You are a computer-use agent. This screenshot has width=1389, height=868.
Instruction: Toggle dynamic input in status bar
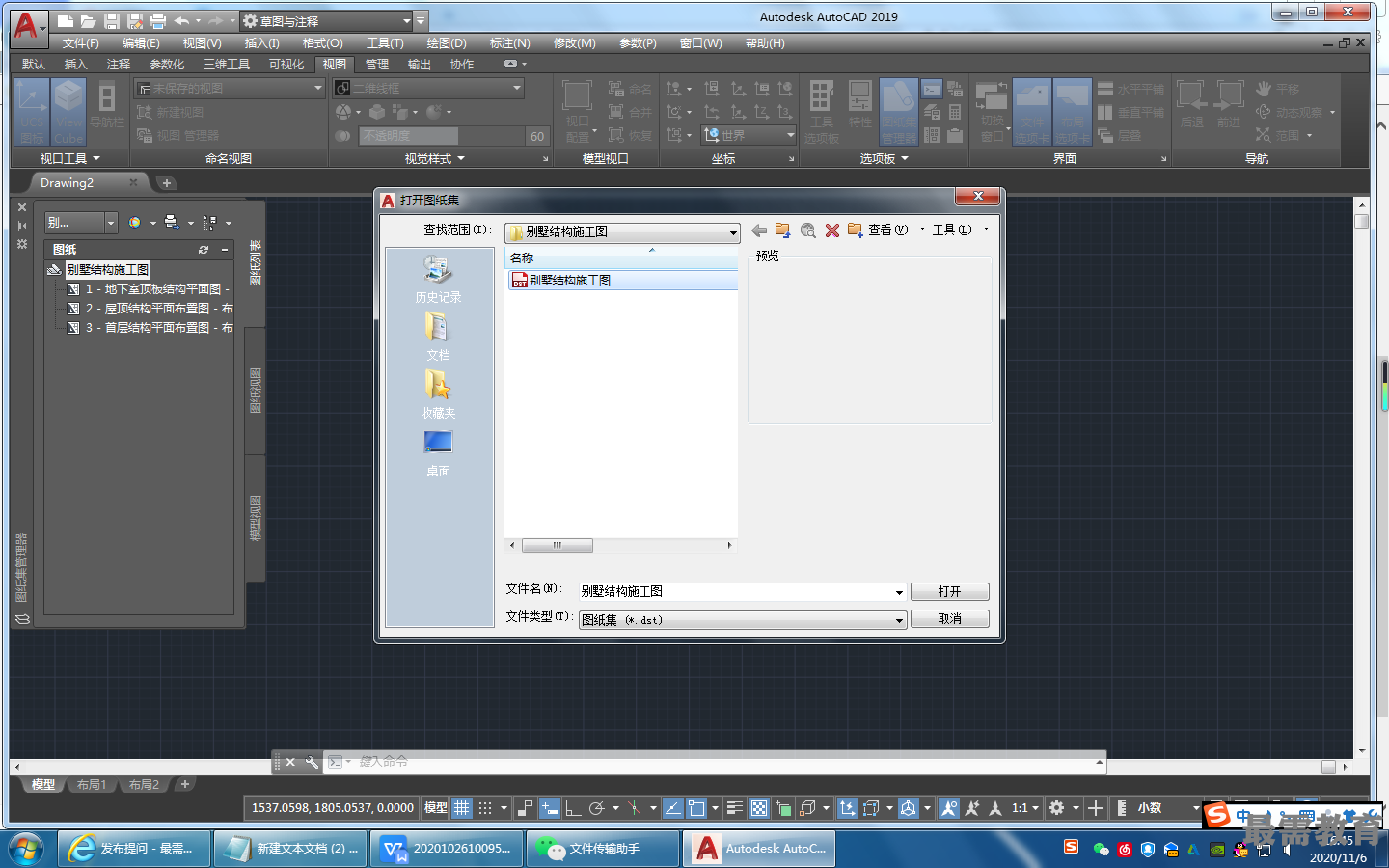(549, 808)
